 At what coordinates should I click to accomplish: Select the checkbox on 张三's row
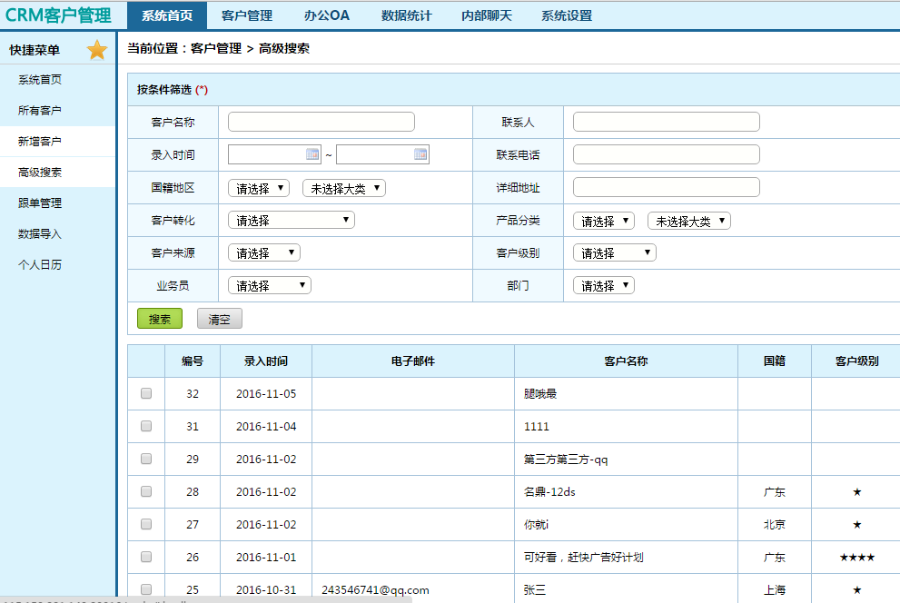coord(146,590)
